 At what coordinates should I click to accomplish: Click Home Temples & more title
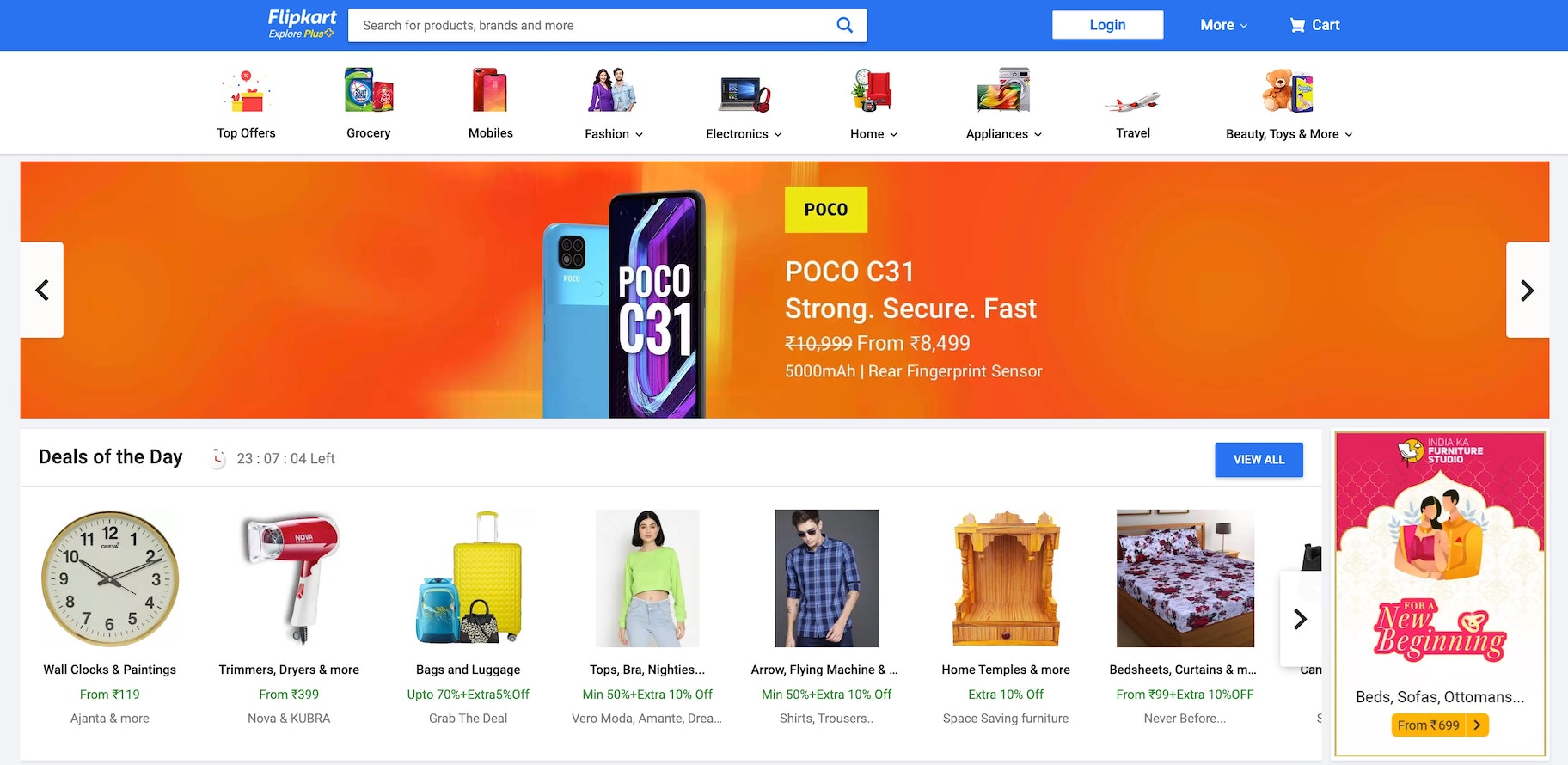click(x=1006, y=670)
